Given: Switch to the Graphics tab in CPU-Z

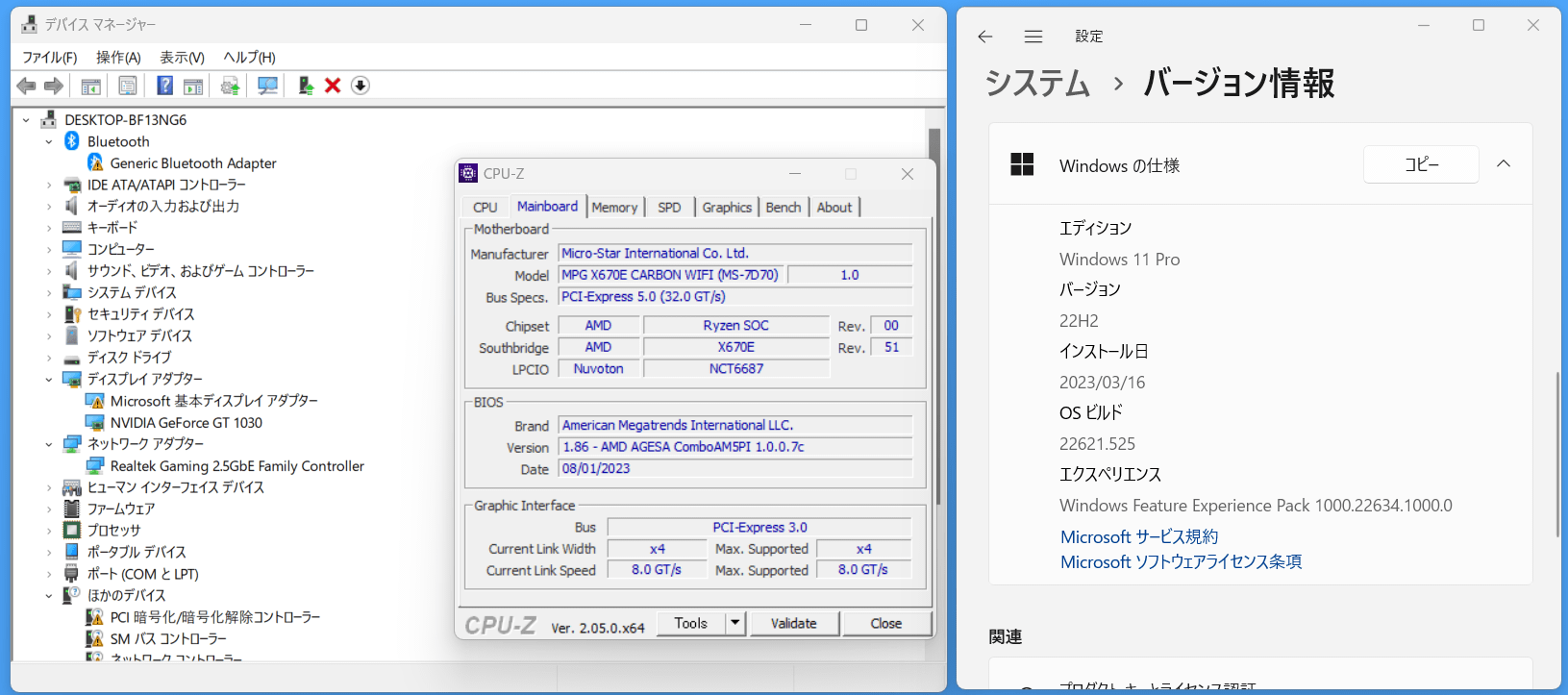Looking at the screenshot, I should pyautogui.click(x=727, y=207).
